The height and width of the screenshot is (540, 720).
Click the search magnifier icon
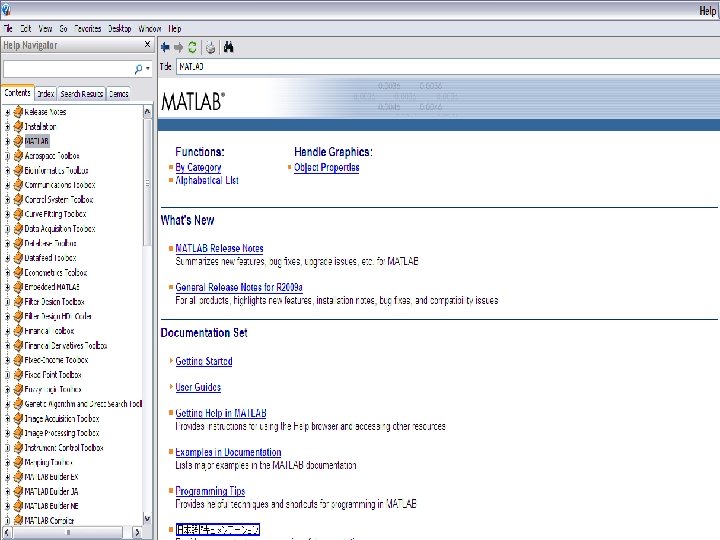click(x=139, y=69)
